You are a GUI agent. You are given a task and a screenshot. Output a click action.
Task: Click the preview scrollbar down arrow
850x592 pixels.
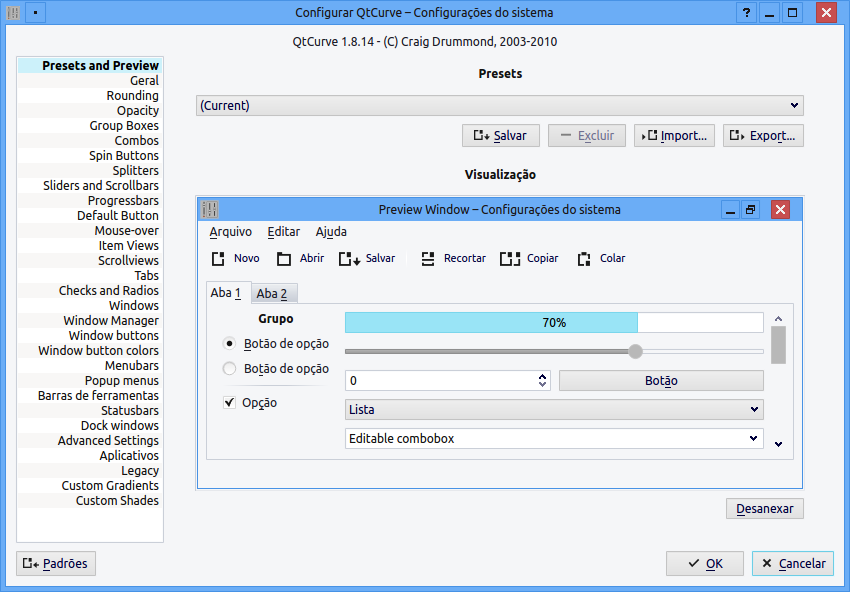778,444
